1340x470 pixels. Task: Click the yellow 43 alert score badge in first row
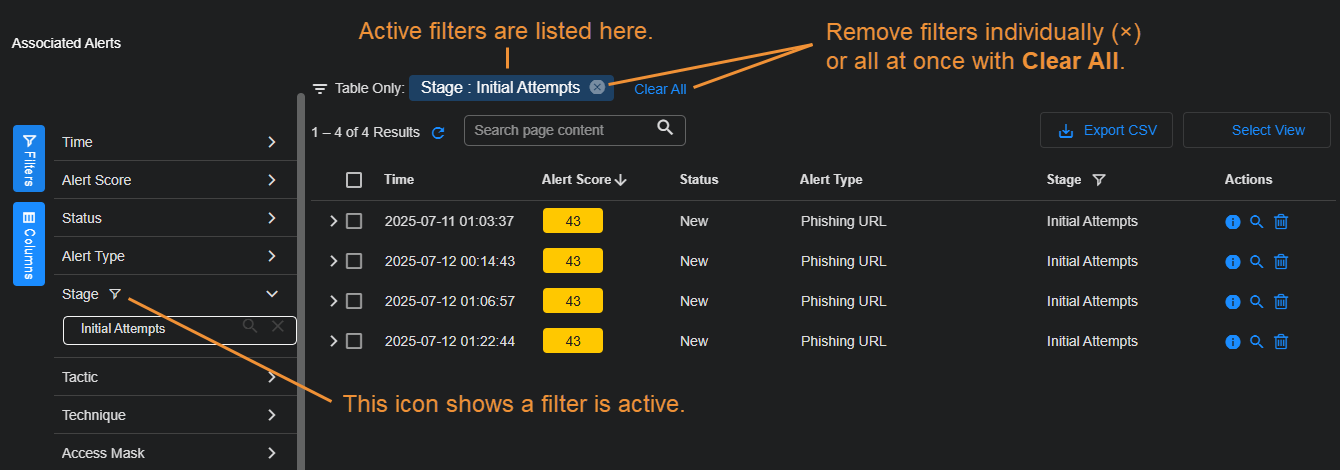click(573, 221)
